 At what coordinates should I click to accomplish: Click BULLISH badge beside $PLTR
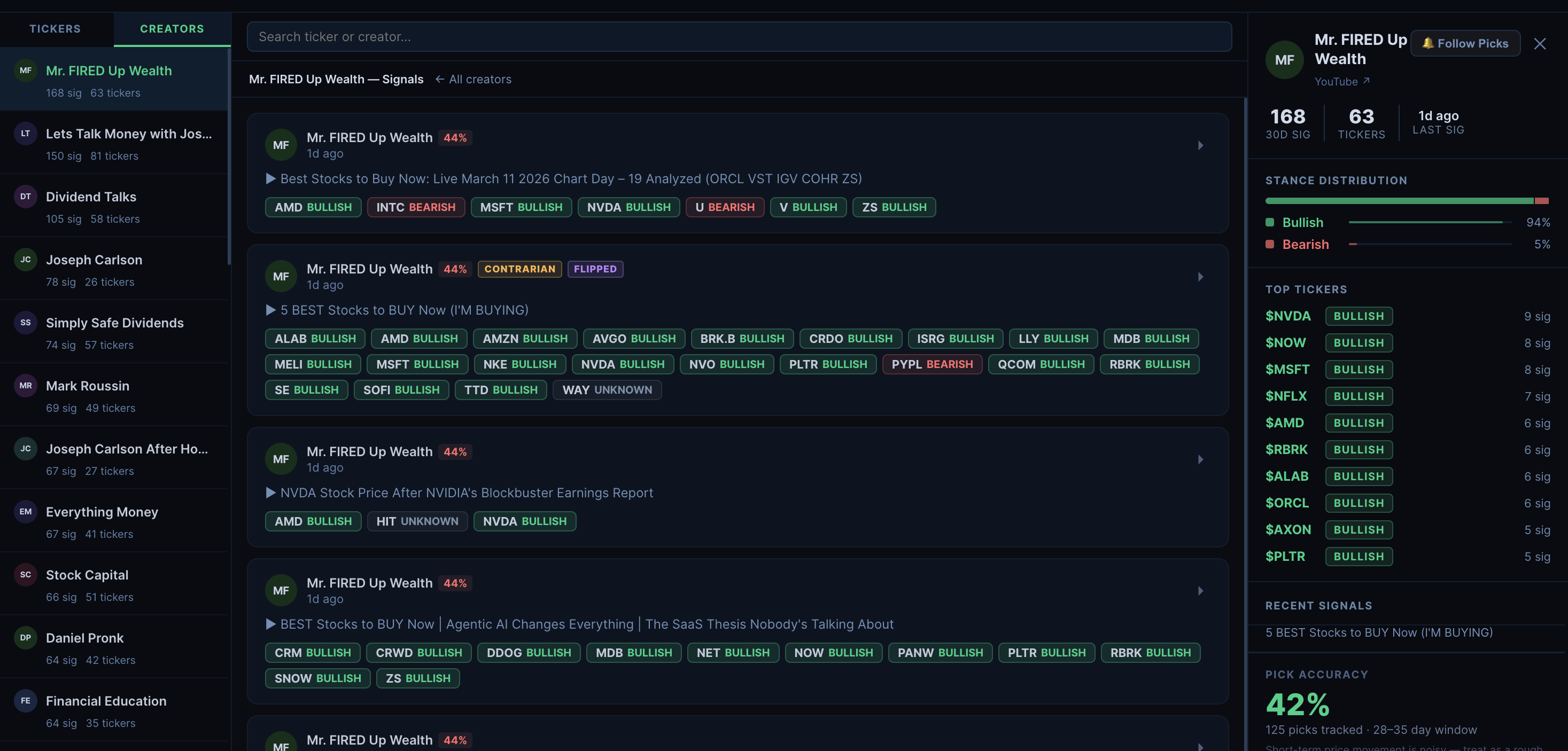[1359, 557]
